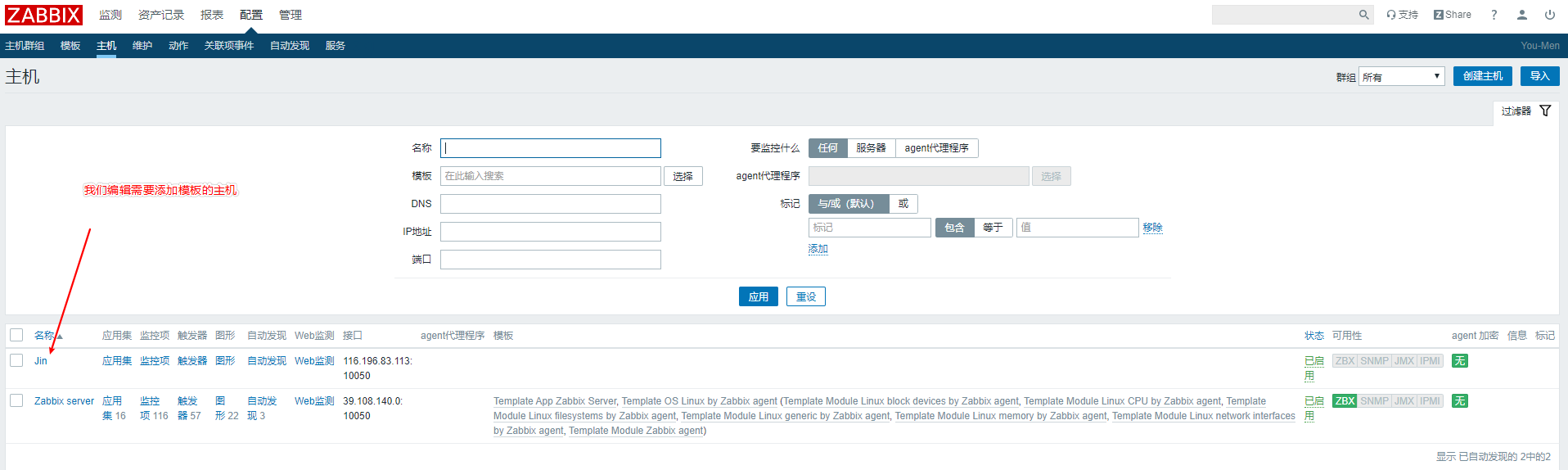Click the JMX badge for Zabbix server
Image resolution: width=1568 pixels, height=470 pixels.
(1404, 401)
